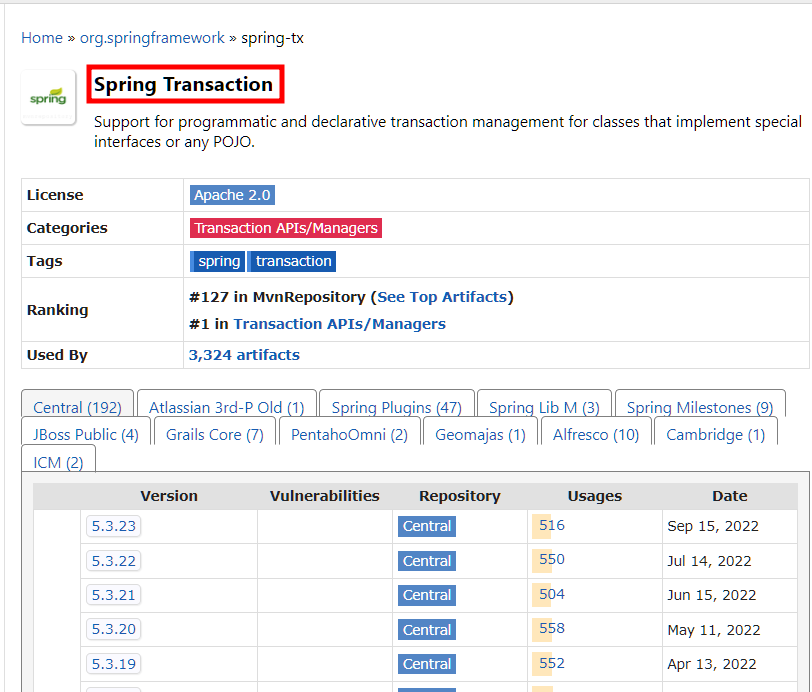Go to Home breadcrumb link
Viewport: 812px width, 692px height.
(x=42, y=38)
